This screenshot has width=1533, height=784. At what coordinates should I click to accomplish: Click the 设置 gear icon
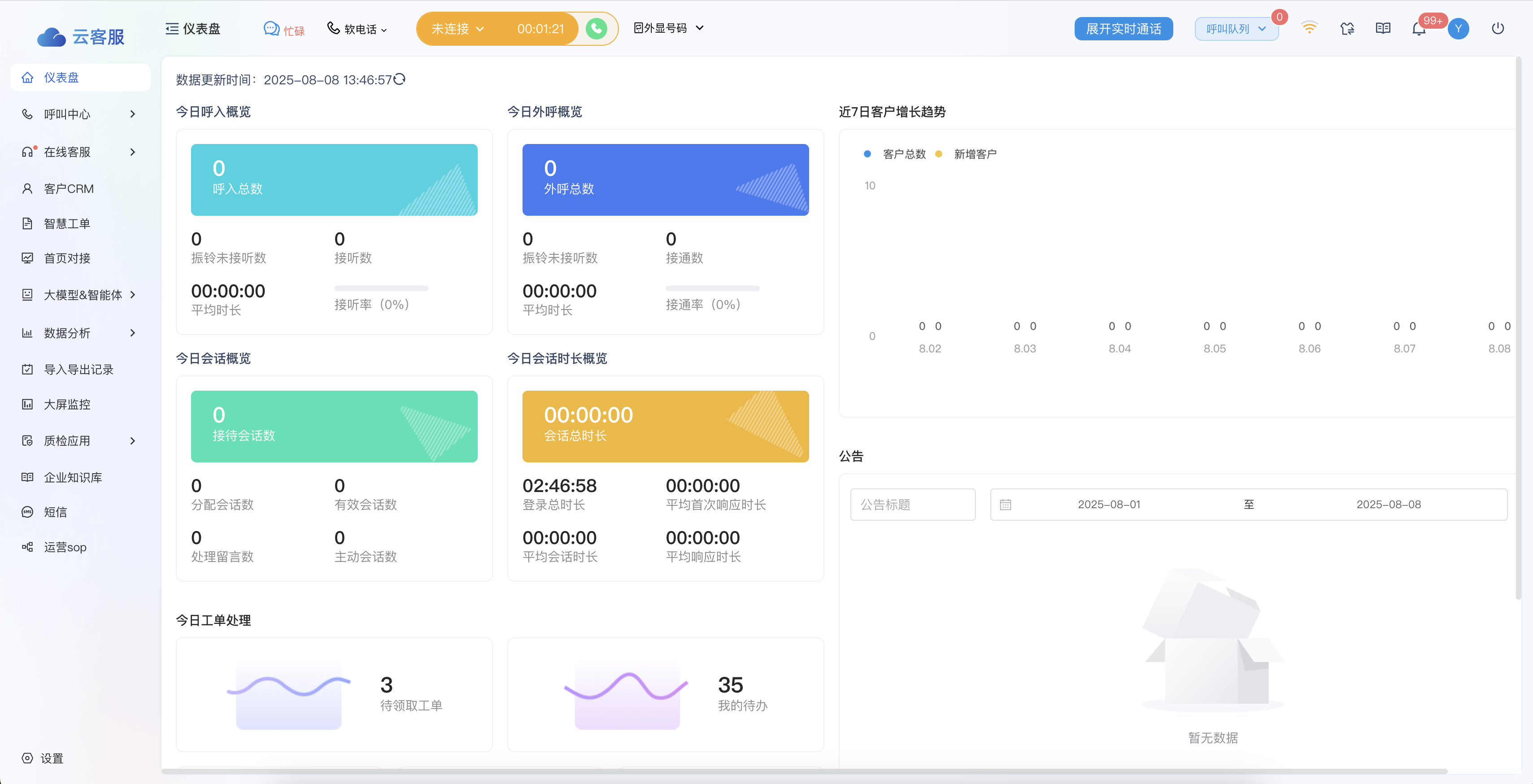[27, 758]
